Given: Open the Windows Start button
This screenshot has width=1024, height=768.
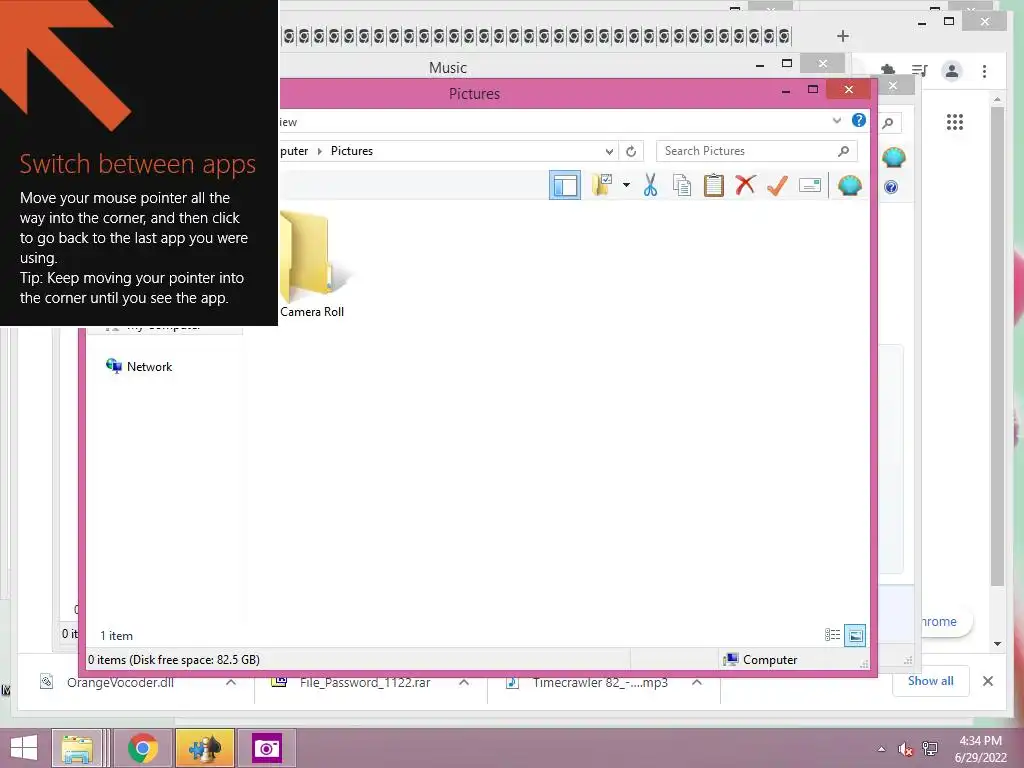Looking at the screenshot, I should pyautogui.click(x=24, y=748).
